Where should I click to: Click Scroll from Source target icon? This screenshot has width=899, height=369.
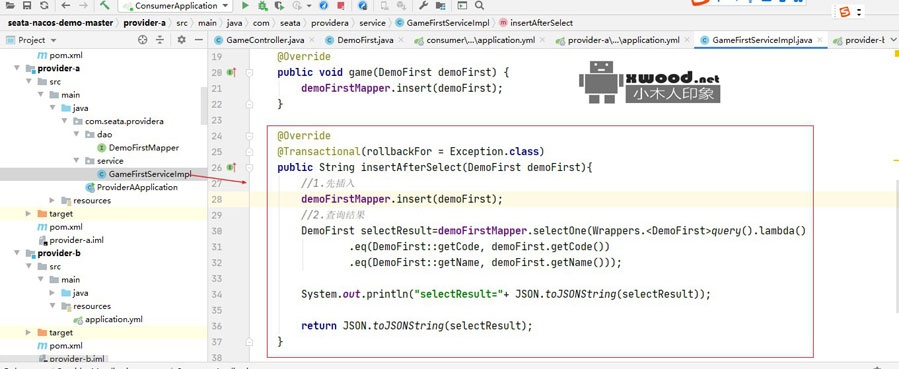pyautogui.click(x=143, y=40)
